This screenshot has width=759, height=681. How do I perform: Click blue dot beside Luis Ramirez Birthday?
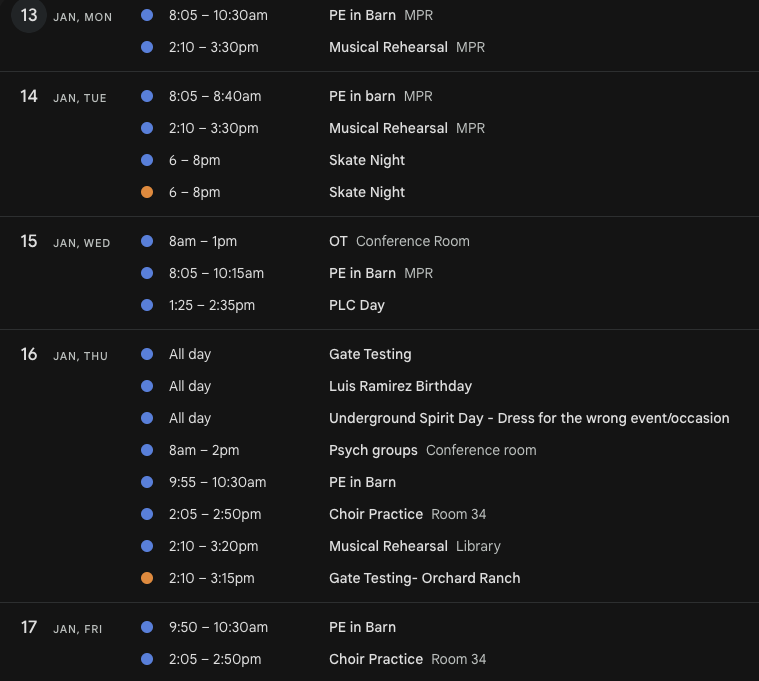point(147,386)
